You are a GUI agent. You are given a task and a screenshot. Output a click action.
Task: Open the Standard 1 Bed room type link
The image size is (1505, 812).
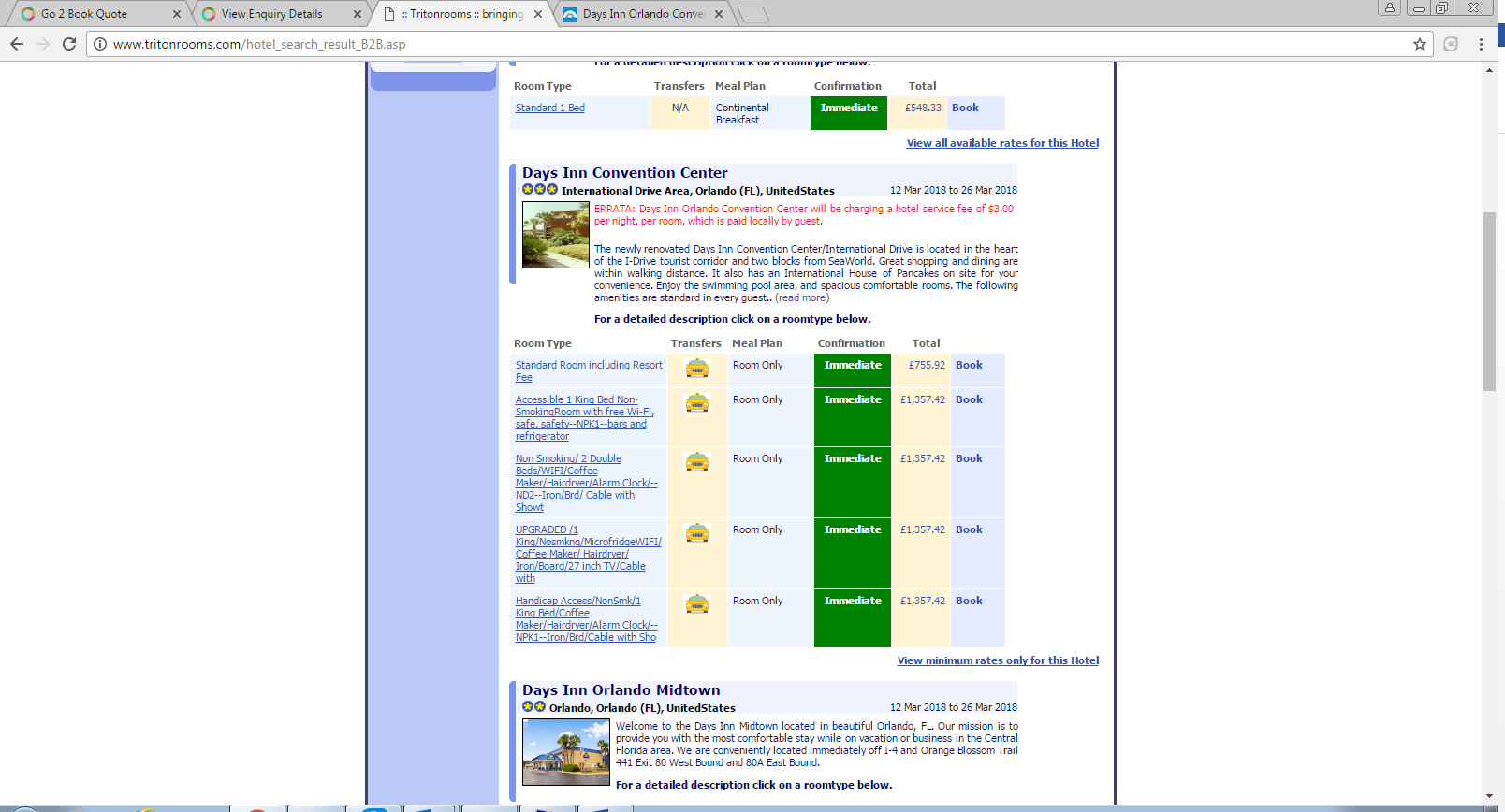point(550,108)
